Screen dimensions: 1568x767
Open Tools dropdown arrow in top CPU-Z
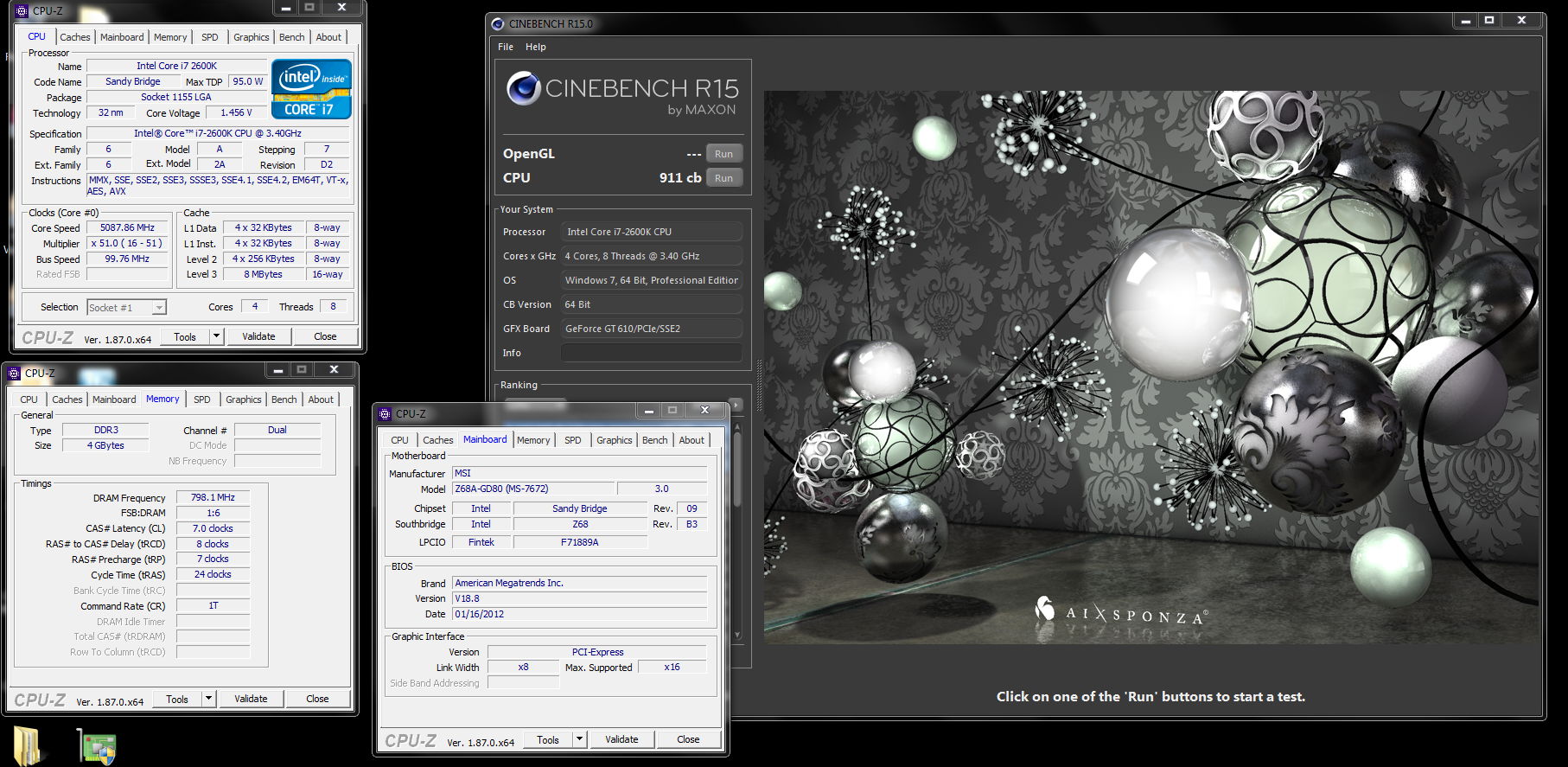[216, 336]
